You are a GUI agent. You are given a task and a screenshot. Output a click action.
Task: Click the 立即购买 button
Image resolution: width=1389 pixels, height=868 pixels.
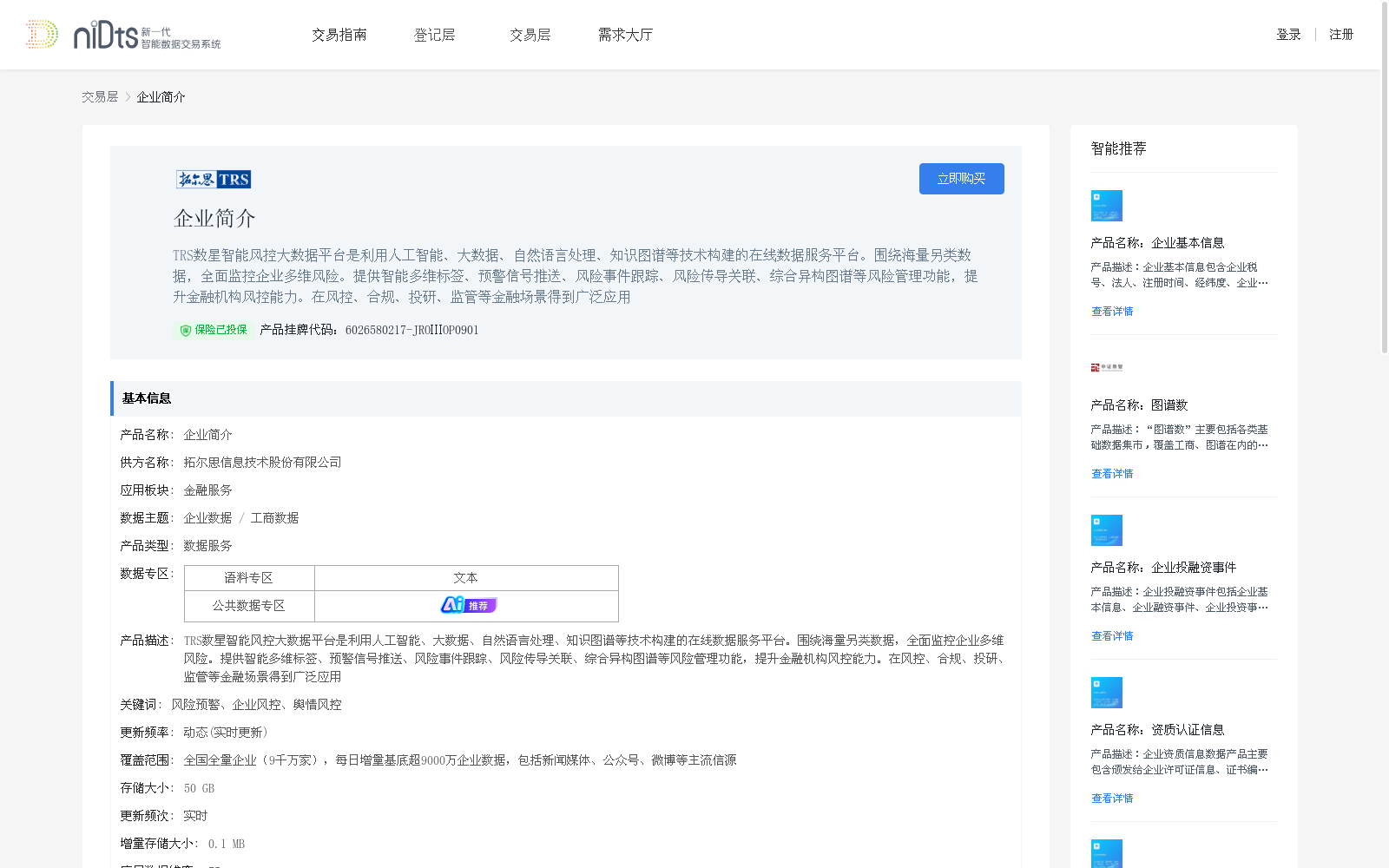962,179
